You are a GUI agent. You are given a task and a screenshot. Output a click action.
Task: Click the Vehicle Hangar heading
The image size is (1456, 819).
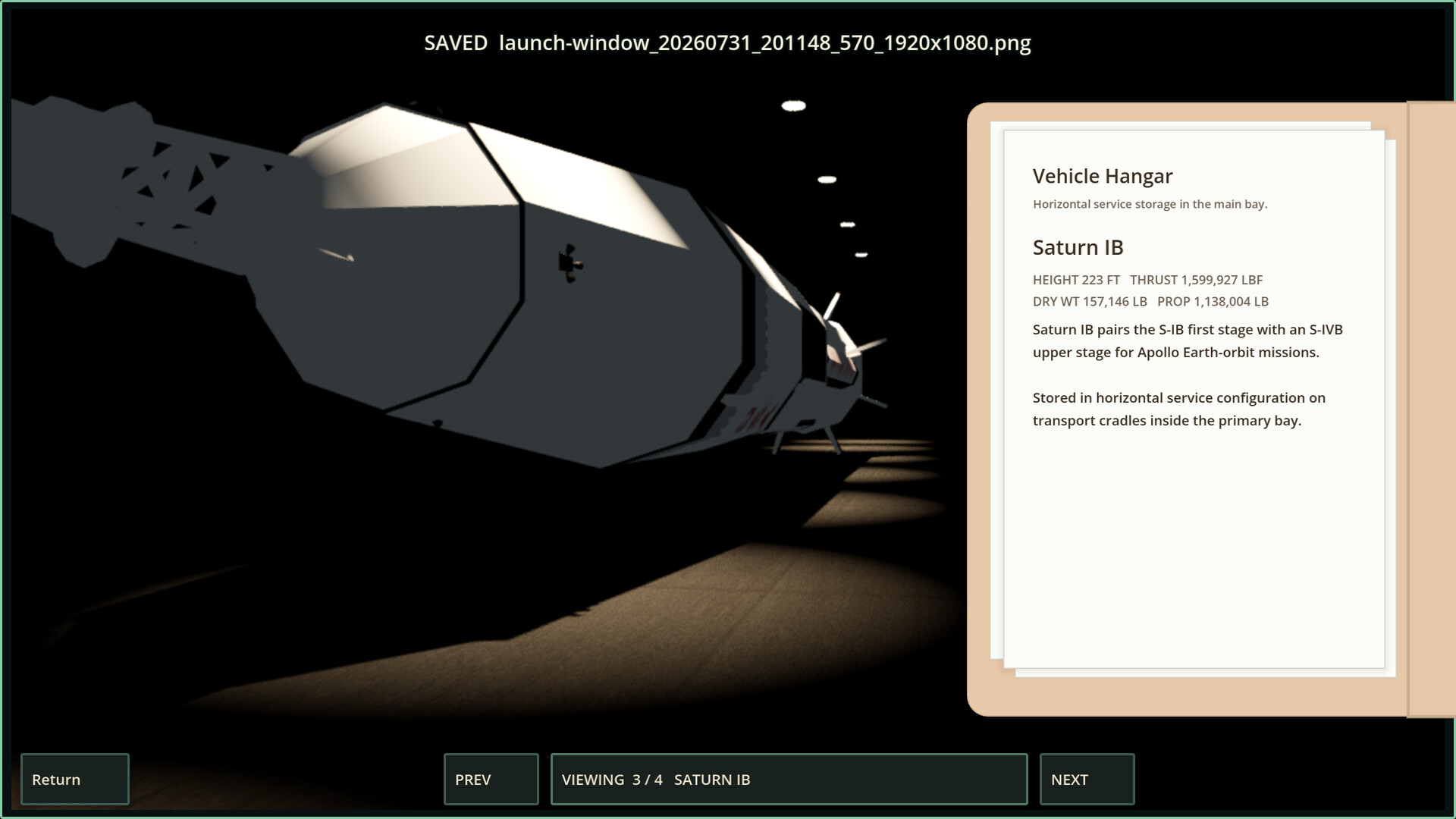click(1102, 176)
